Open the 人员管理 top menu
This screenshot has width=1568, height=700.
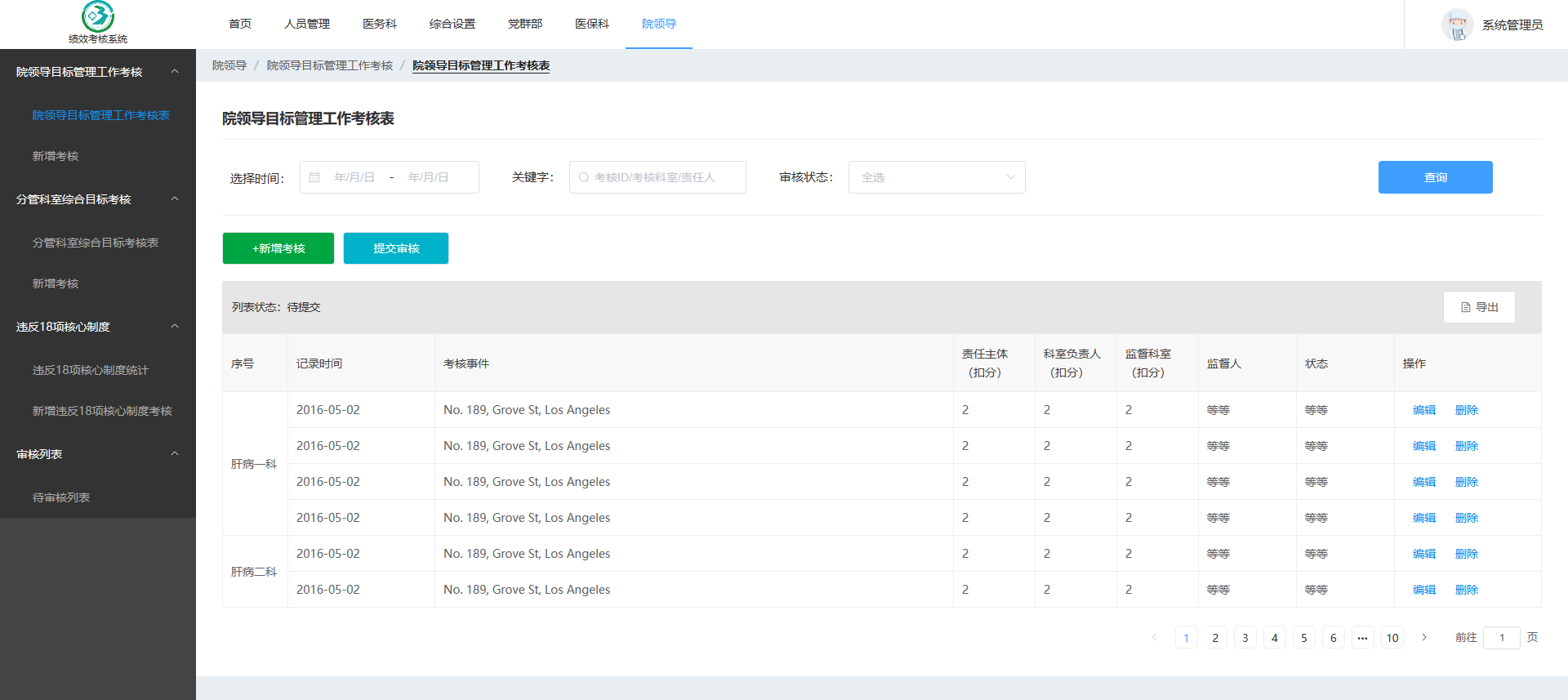coord(307,24)
